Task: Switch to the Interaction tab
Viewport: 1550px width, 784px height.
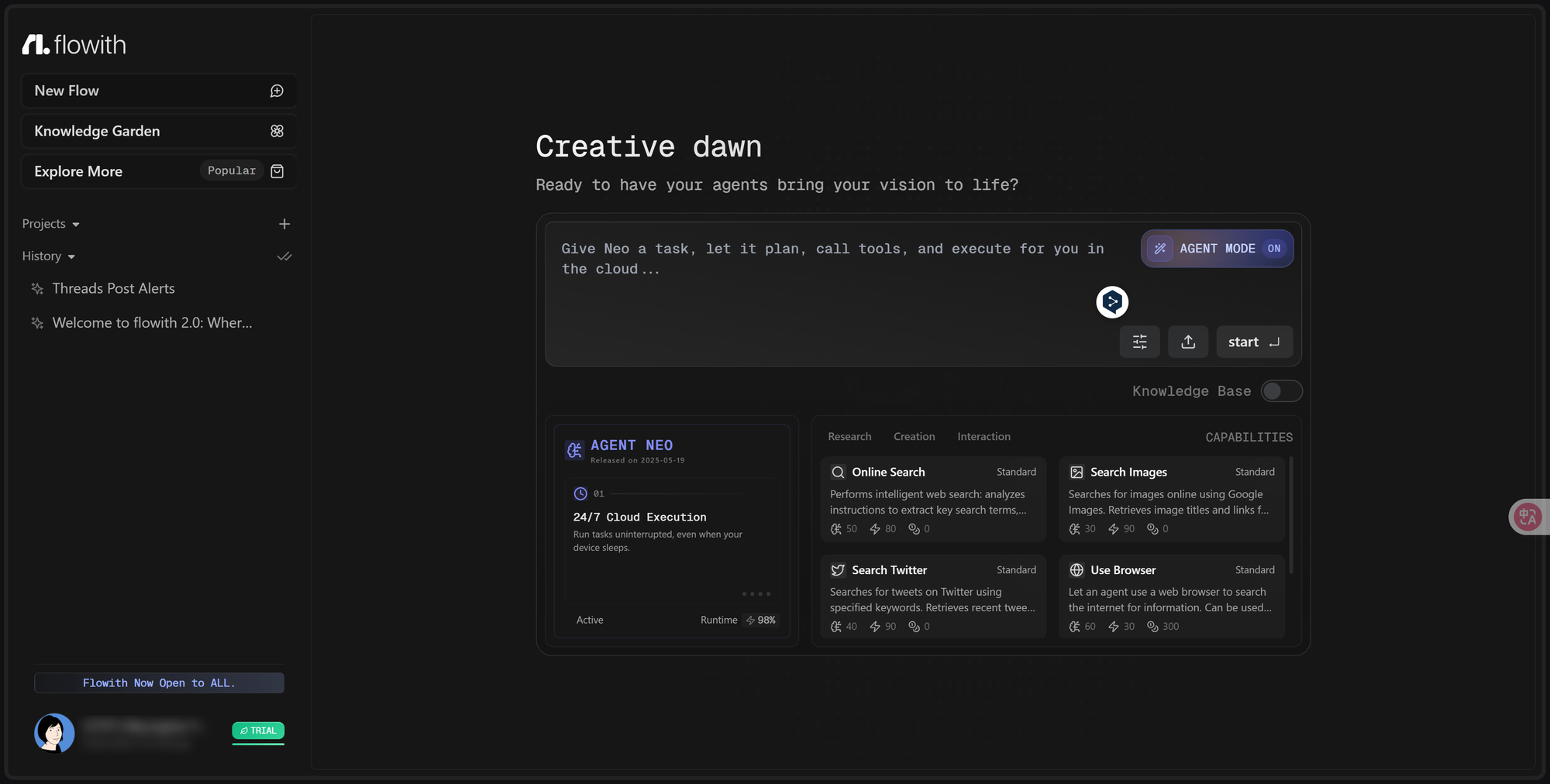Action: click(983, 437)
